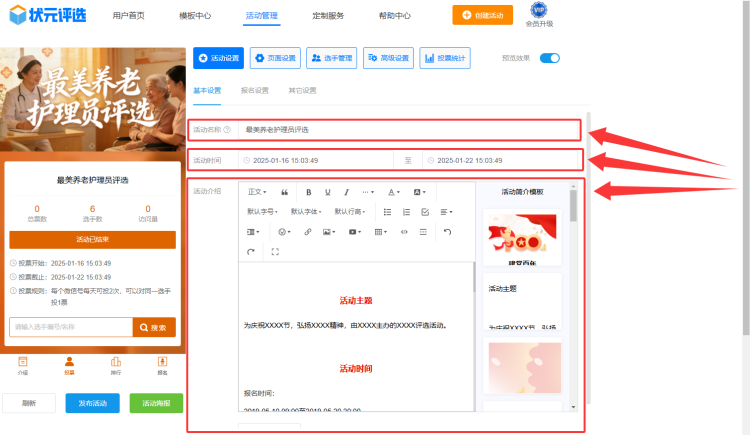Select the pink intro template thumbnail

[x=522, y=366]
